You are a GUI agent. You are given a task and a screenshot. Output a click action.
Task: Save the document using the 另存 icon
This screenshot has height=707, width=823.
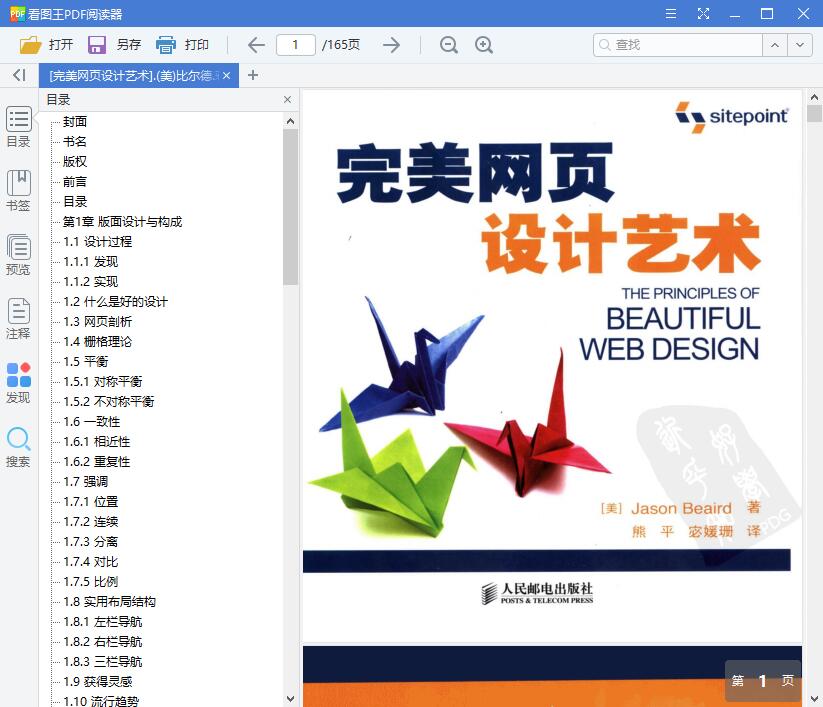tap(95, 44)
